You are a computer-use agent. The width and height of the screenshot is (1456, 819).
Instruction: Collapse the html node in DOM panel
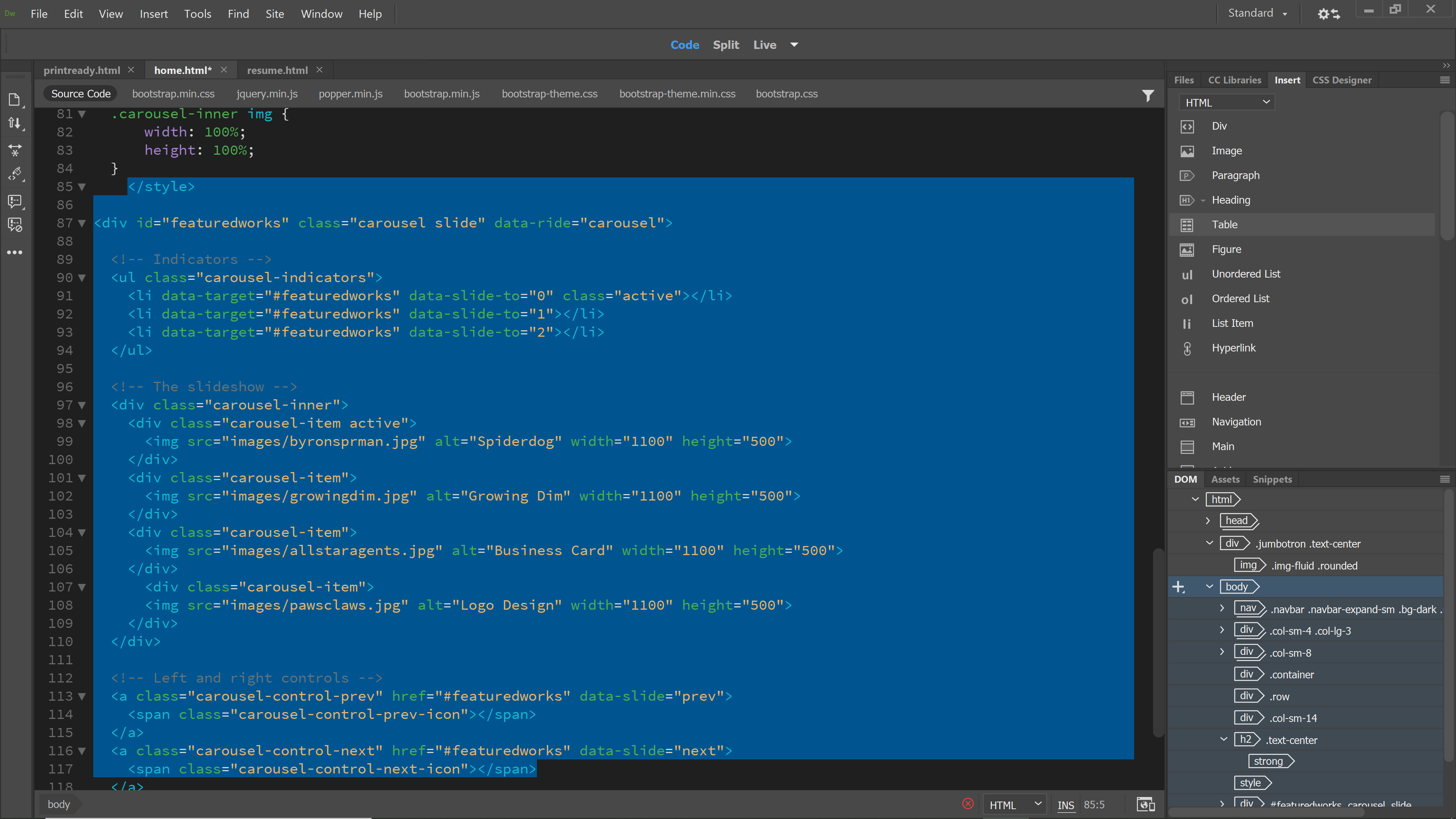point(1195,499)
